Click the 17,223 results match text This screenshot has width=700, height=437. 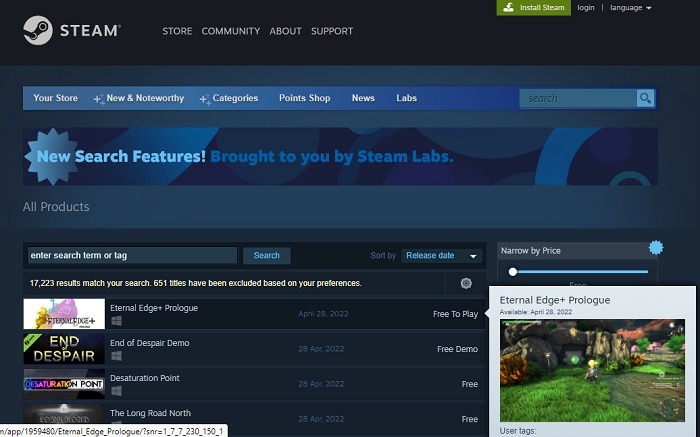pos(196,283)
